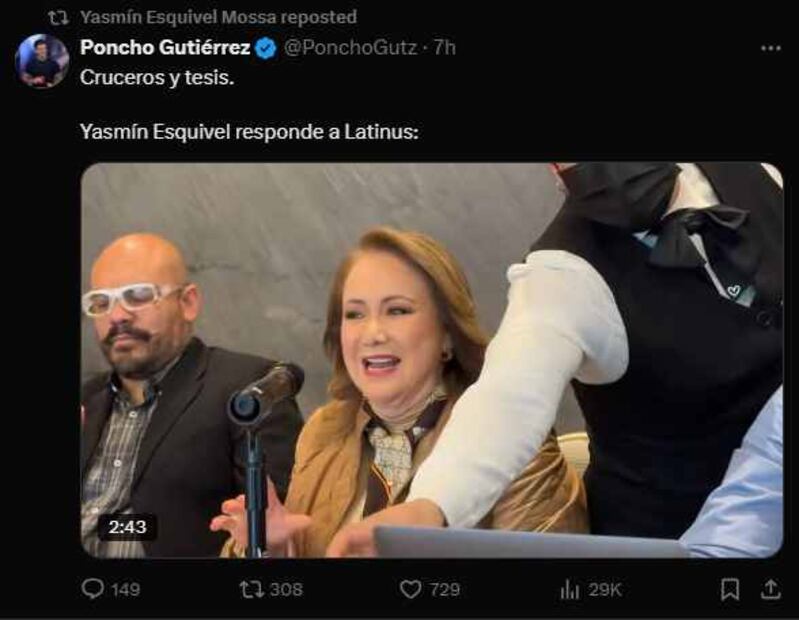Click the reply speech bubble icon

click(x=93, y=589)
